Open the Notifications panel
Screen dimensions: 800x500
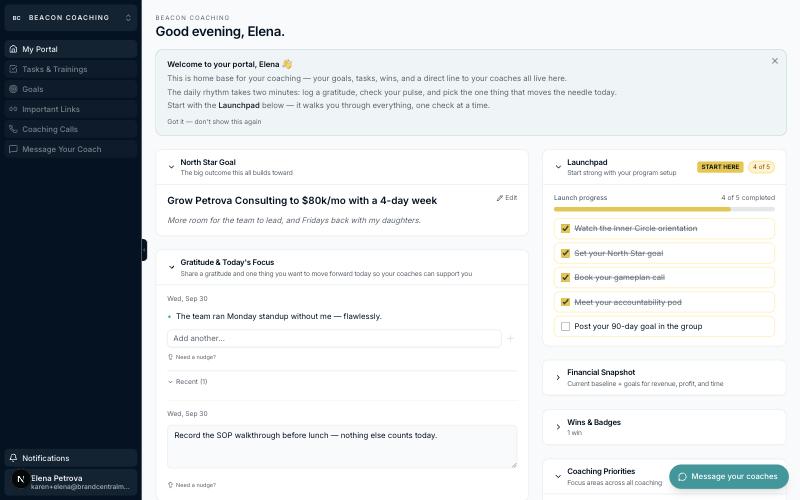[71, 458]
